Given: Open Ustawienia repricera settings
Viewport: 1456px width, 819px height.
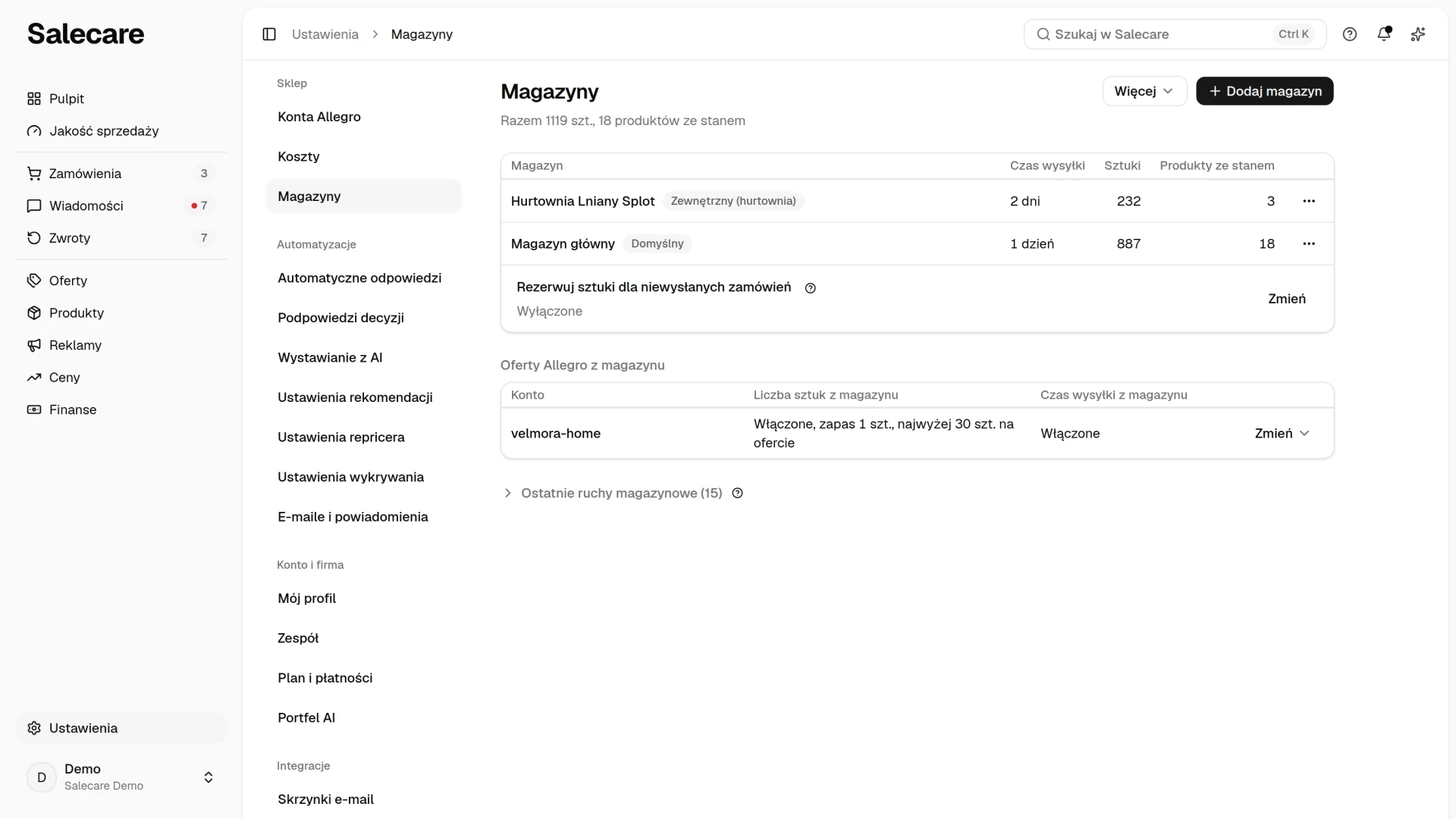Looking at the screenshot, I should 364,438.
